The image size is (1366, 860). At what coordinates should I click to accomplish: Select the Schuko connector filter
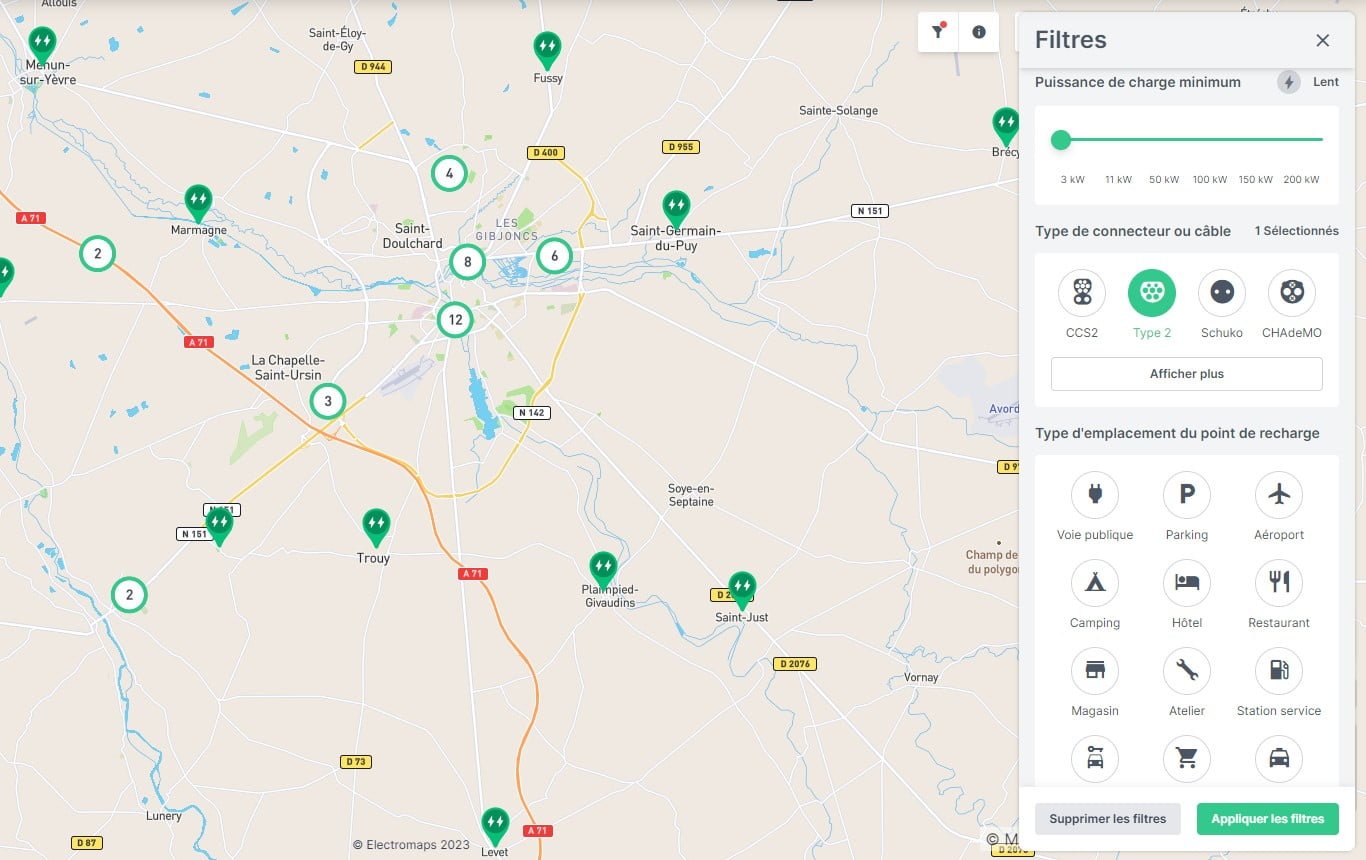(1221, 291)
